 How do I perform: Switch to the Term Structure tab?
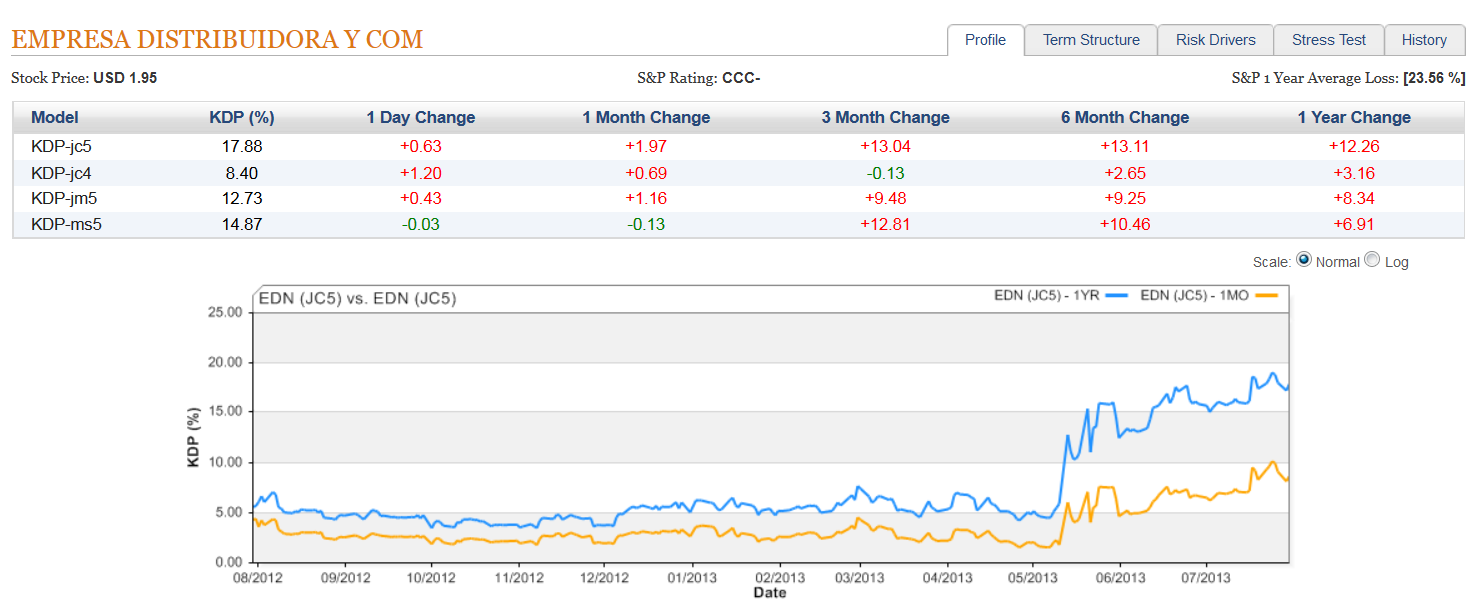tap(1091, 40)
